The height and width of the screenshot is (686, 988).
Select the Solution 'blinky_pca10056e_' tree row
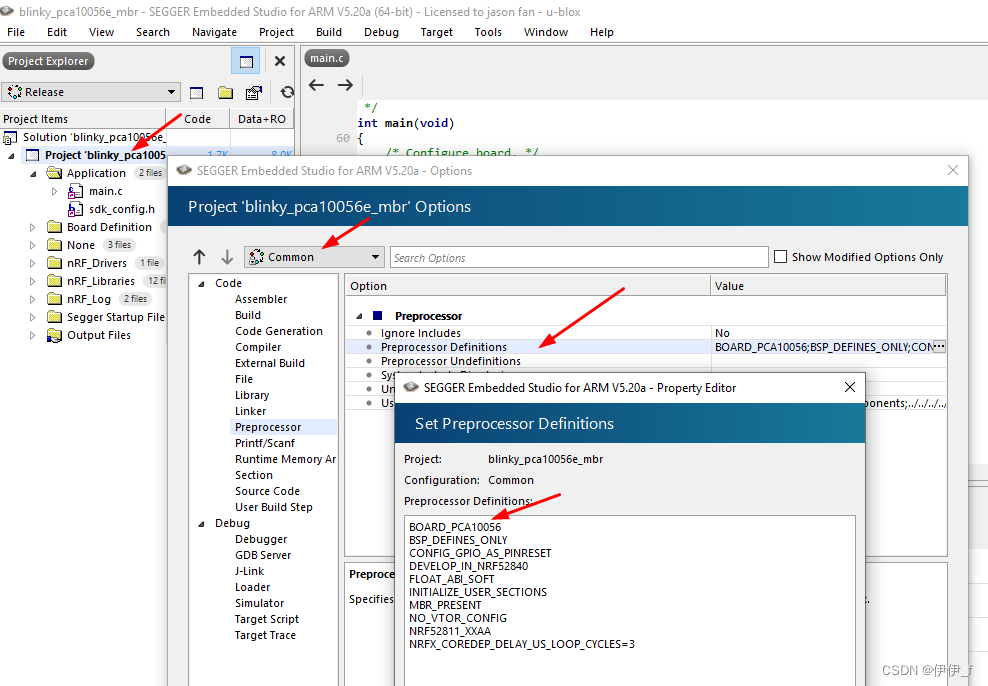coord(84,137)
